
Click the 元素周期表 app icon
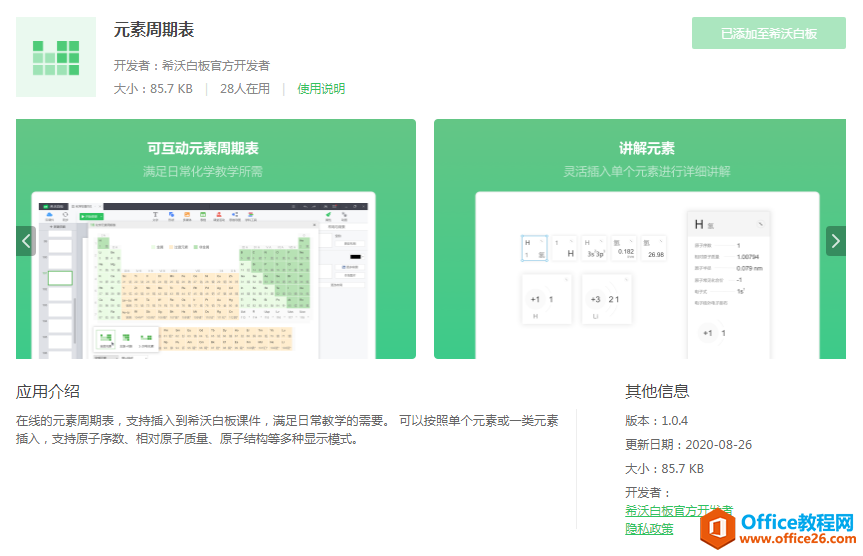point(56,57)
